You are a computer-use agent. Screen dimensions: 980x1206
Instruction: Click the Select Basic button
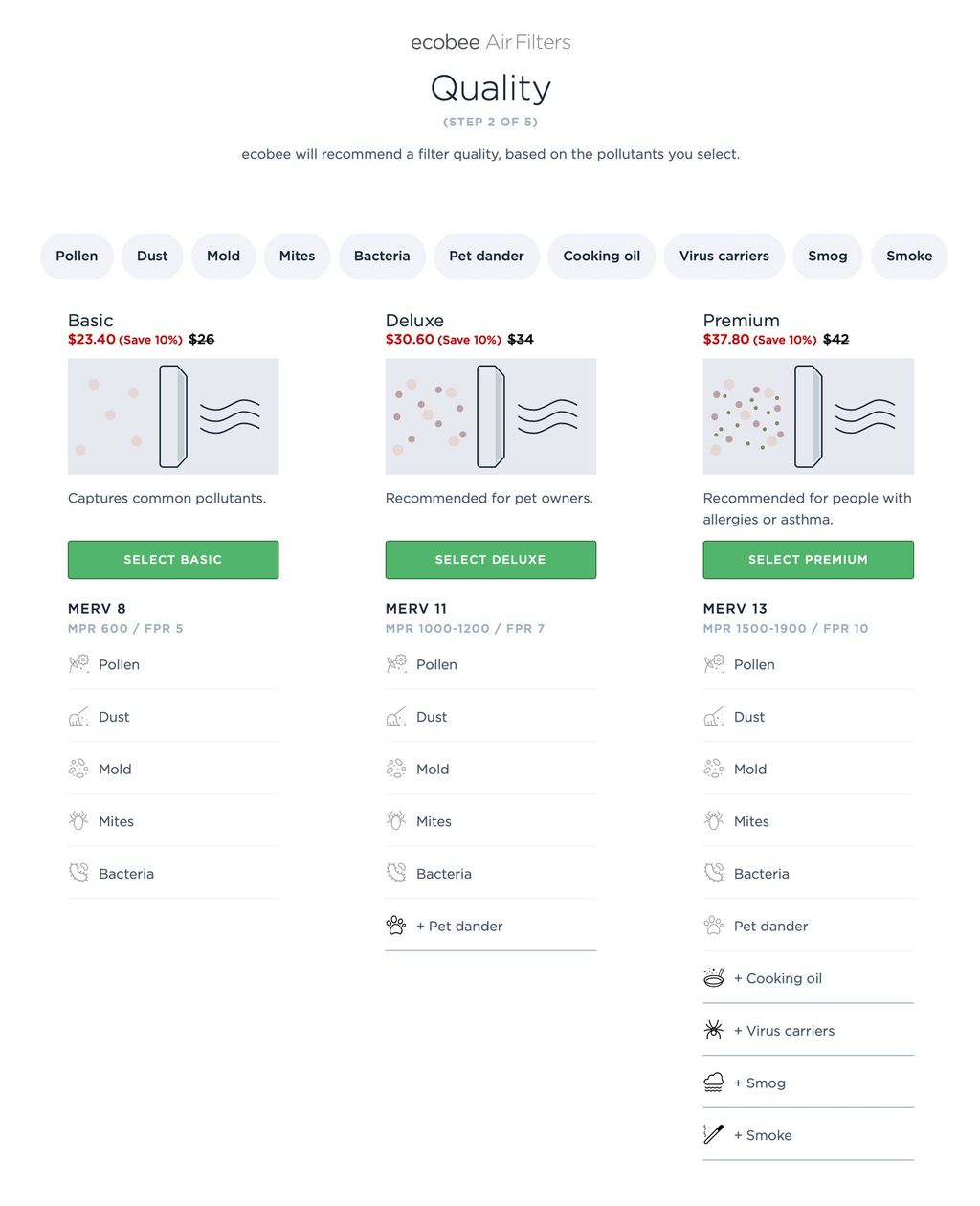[172, 559]
